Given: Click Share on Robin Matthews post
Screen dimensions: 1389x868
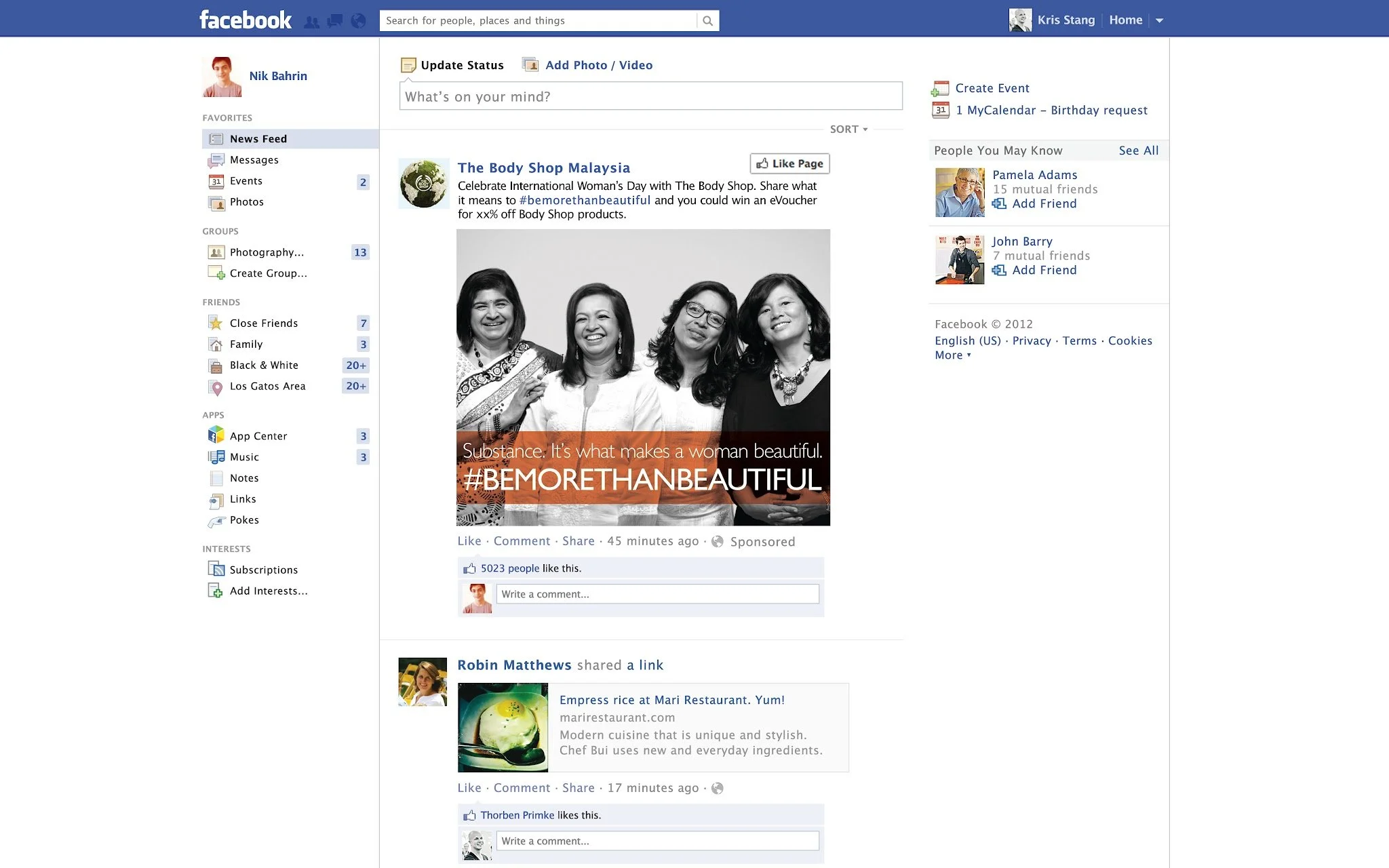Looking at the screenshot, I should (x=579, y=788).
